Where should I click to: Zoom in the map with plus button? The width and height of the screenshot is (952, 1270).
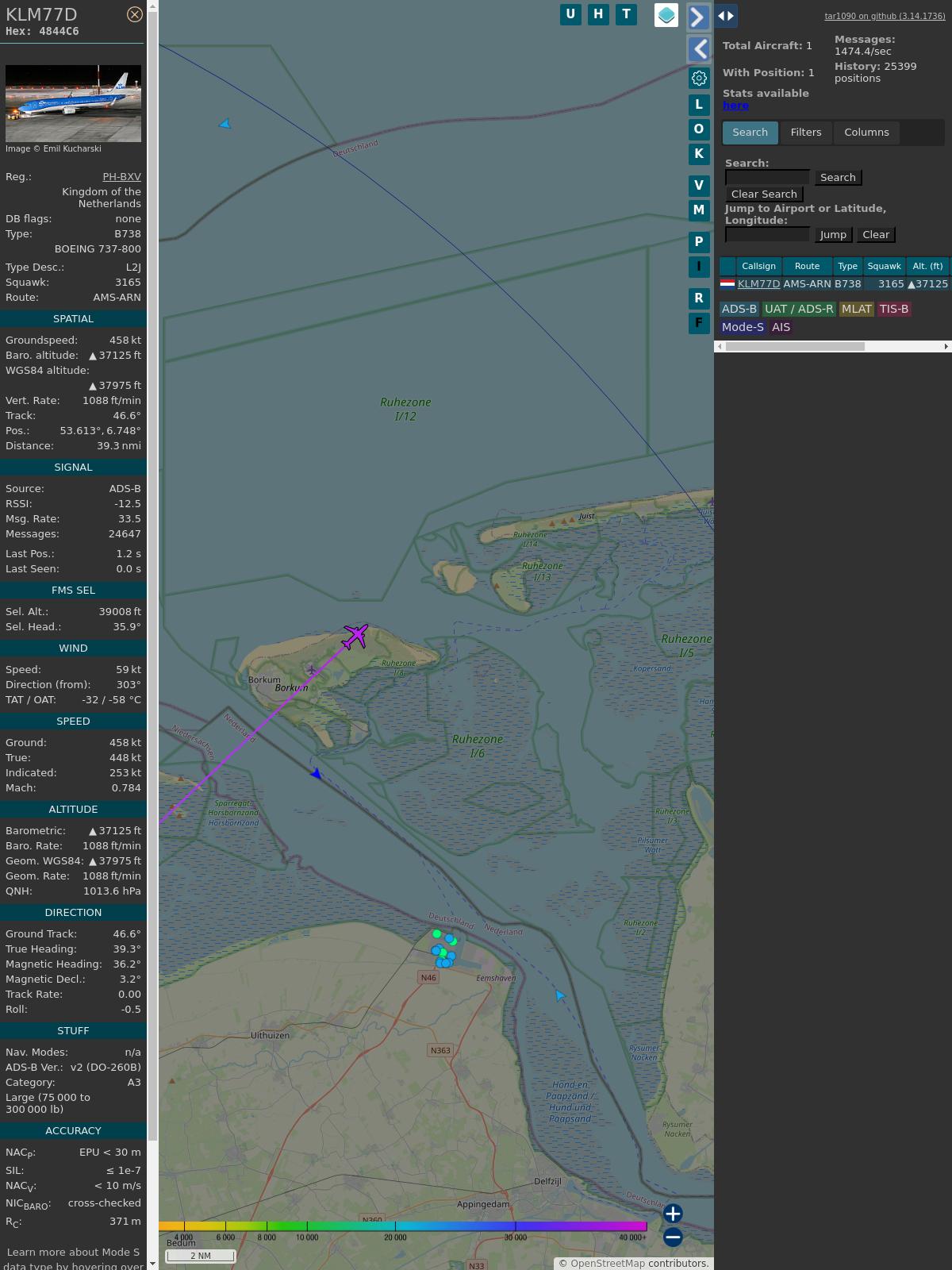pyautogui.click(x=673, y=1214)
